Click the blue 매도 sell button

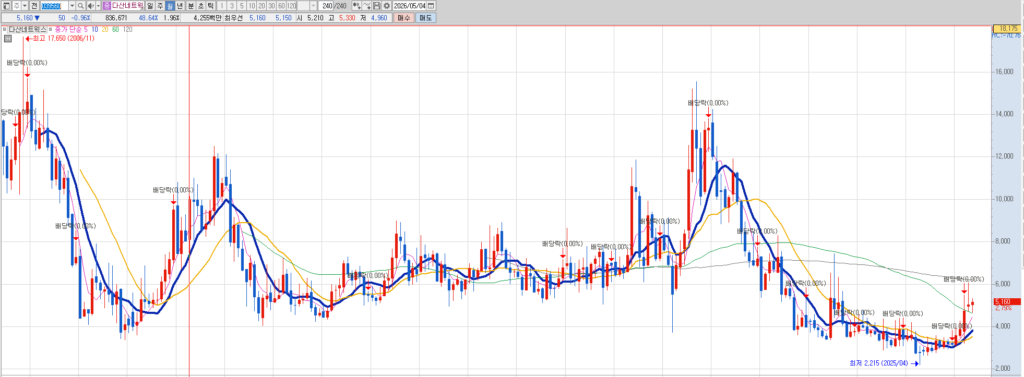[426, 18]
